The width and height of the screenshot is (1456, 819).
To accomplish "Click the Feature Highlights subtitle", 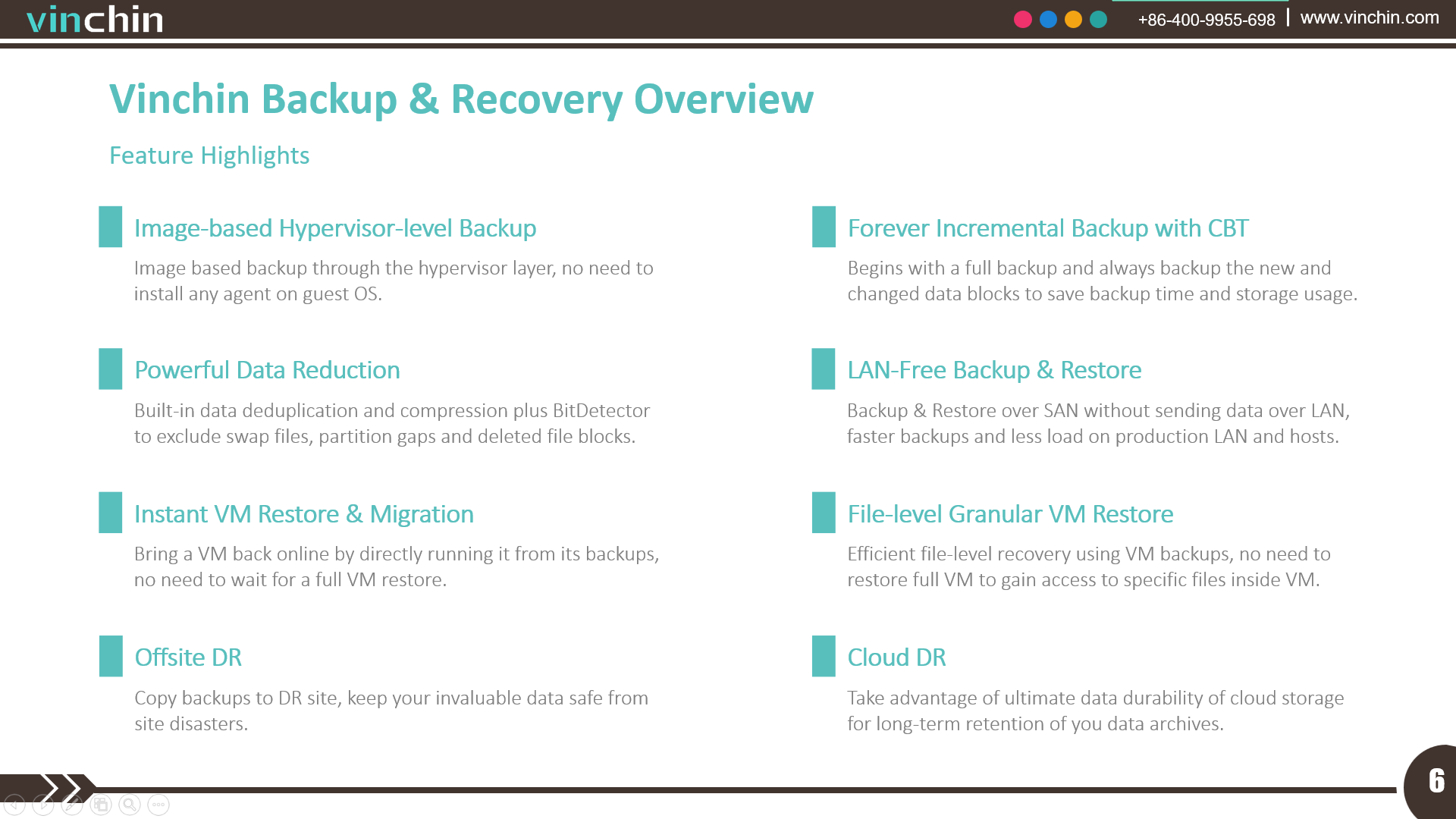I will [x=209, y=155].
